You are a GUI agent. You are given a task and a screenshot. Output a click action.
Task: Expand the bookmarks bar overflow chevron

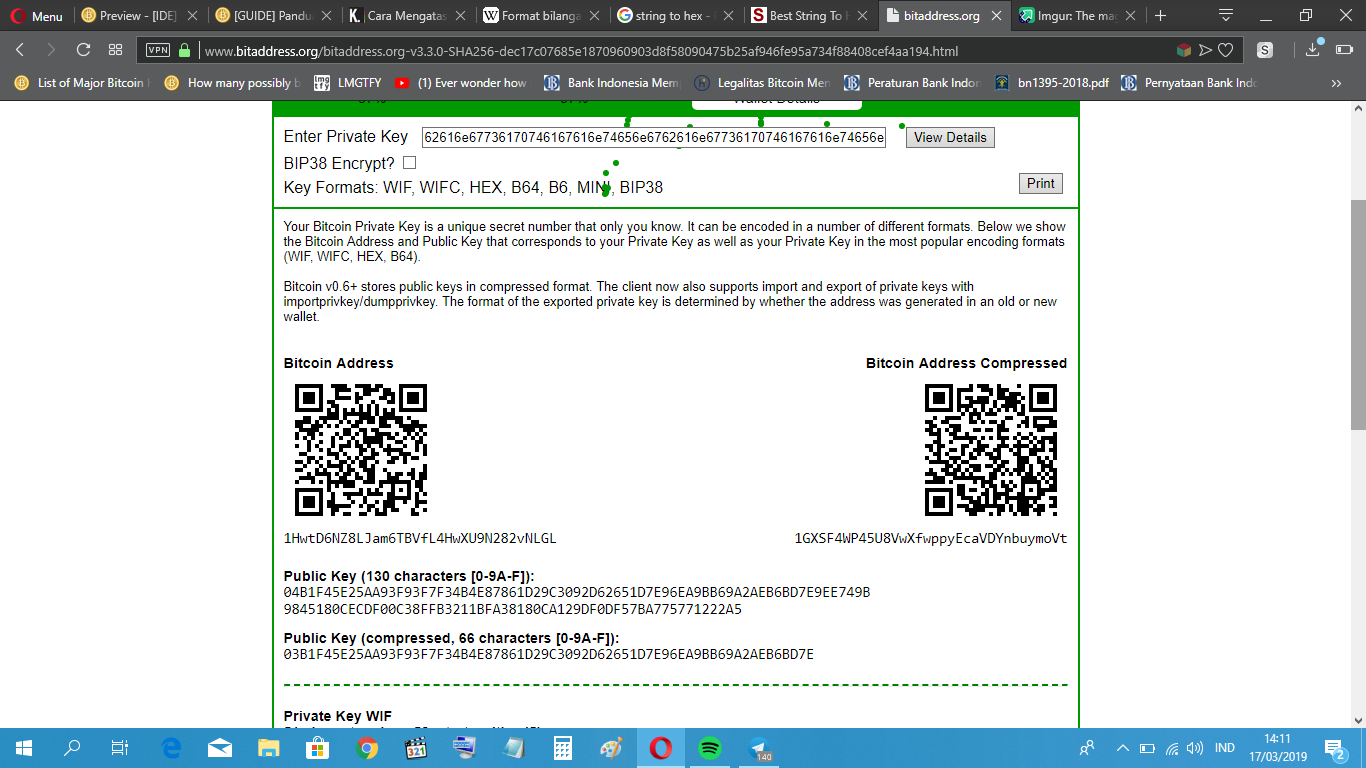1336,83
